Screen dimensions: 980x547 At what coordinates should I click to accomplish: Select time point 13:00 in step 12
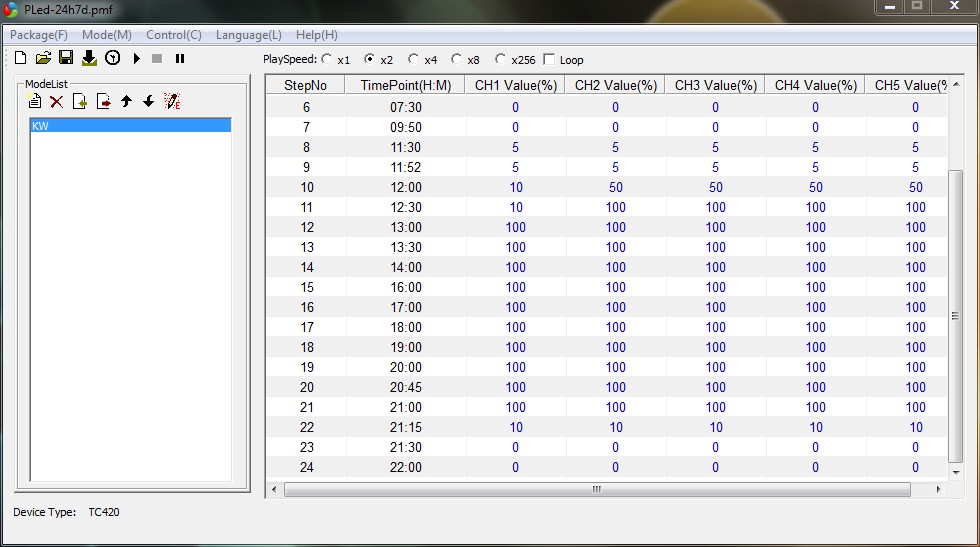pyautogui.click(x=406, y=227)
